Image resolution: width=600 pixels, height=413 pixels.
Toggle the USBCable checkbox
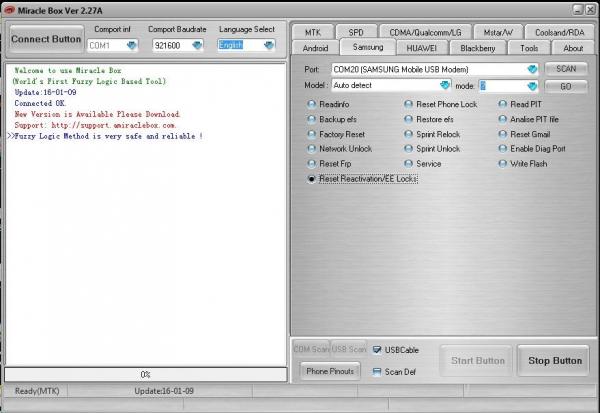pos(377,349)
